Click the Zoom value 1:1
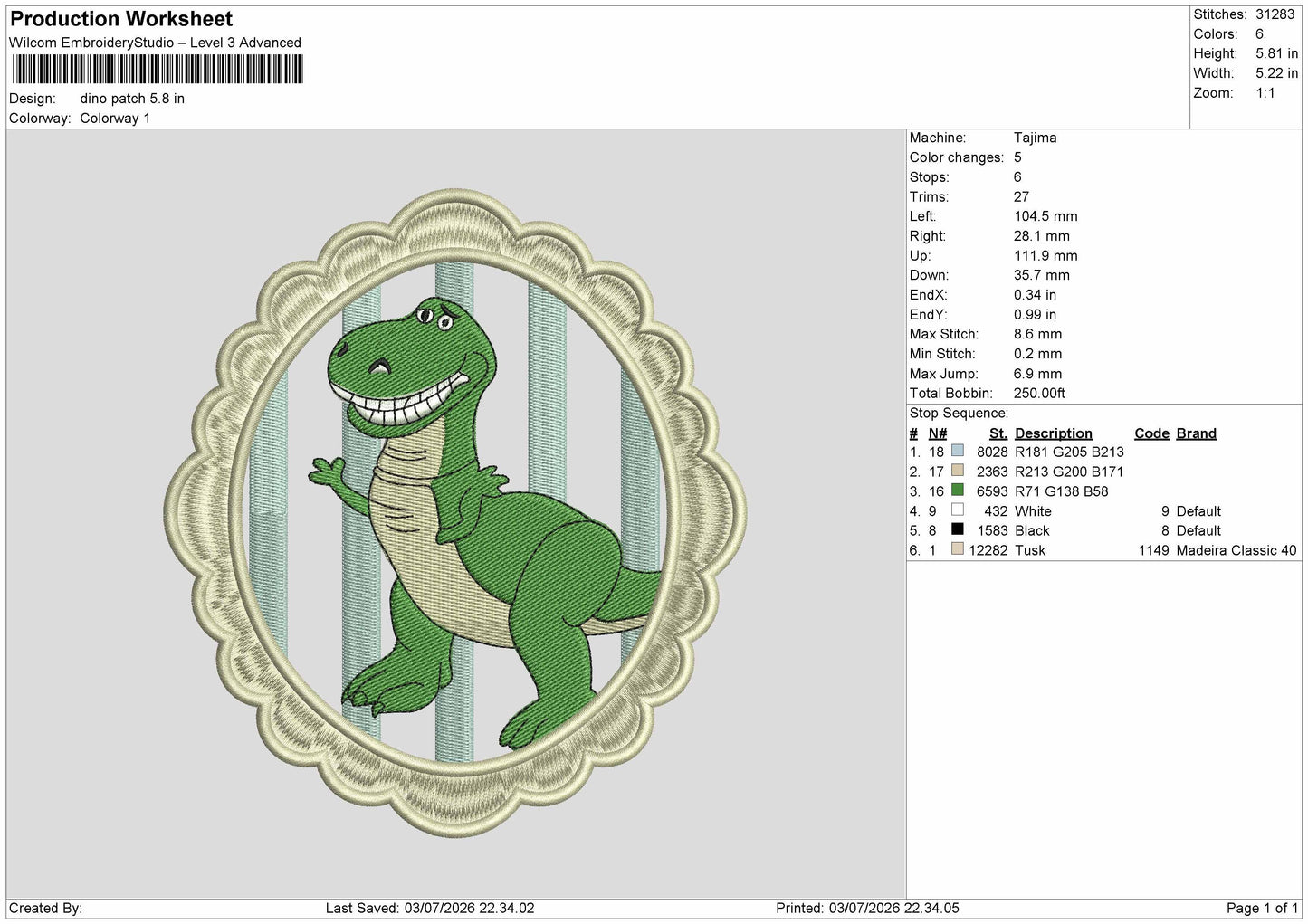Screen dimensions: 1308x924 point(1265,93)
